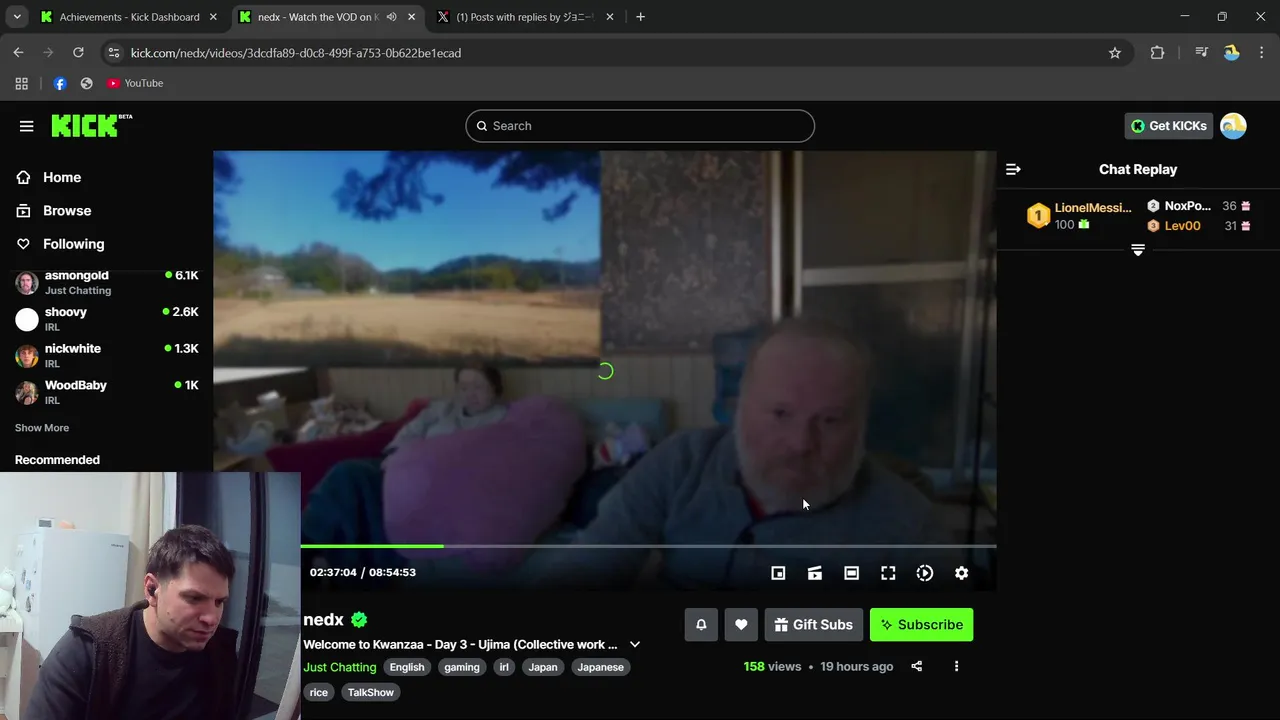Open the browser extensions menu

pyautogui.click(x=1157, y=53)
